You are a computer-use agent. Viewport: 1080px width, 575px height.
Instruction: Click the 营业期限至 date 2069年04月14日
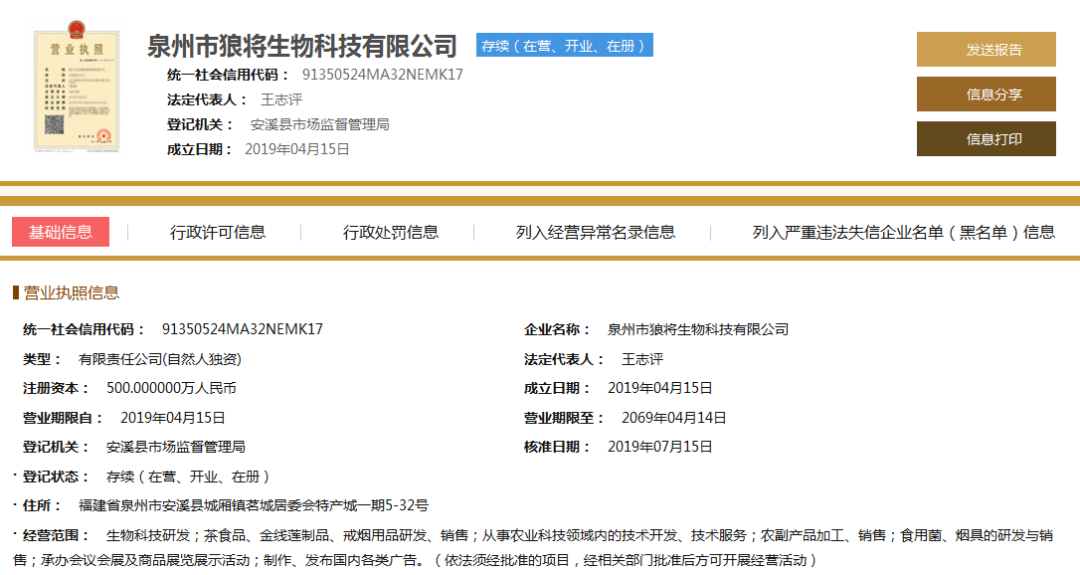tap(674, 418)
